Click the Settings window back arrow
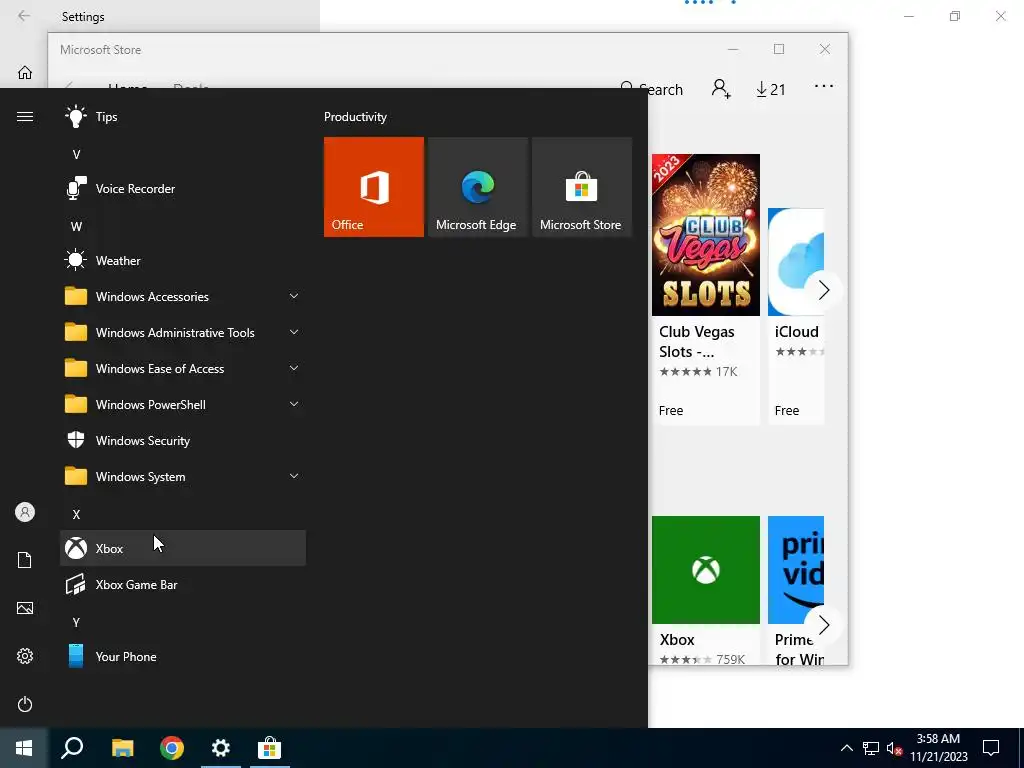Viewport: 1024px width, 768px height. tap(24, 16)
